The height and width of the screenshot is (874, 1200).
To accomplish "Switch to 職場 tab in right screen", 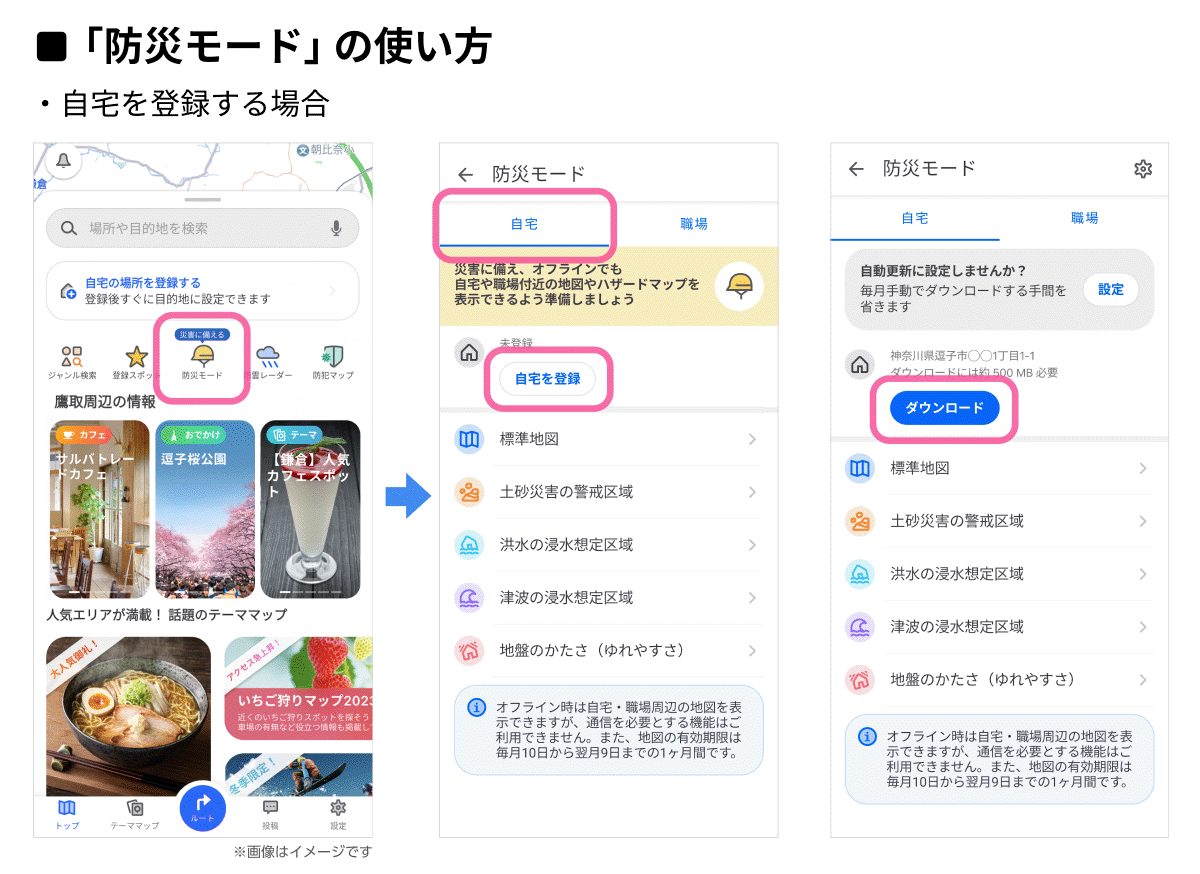I will pos(1085,218).
